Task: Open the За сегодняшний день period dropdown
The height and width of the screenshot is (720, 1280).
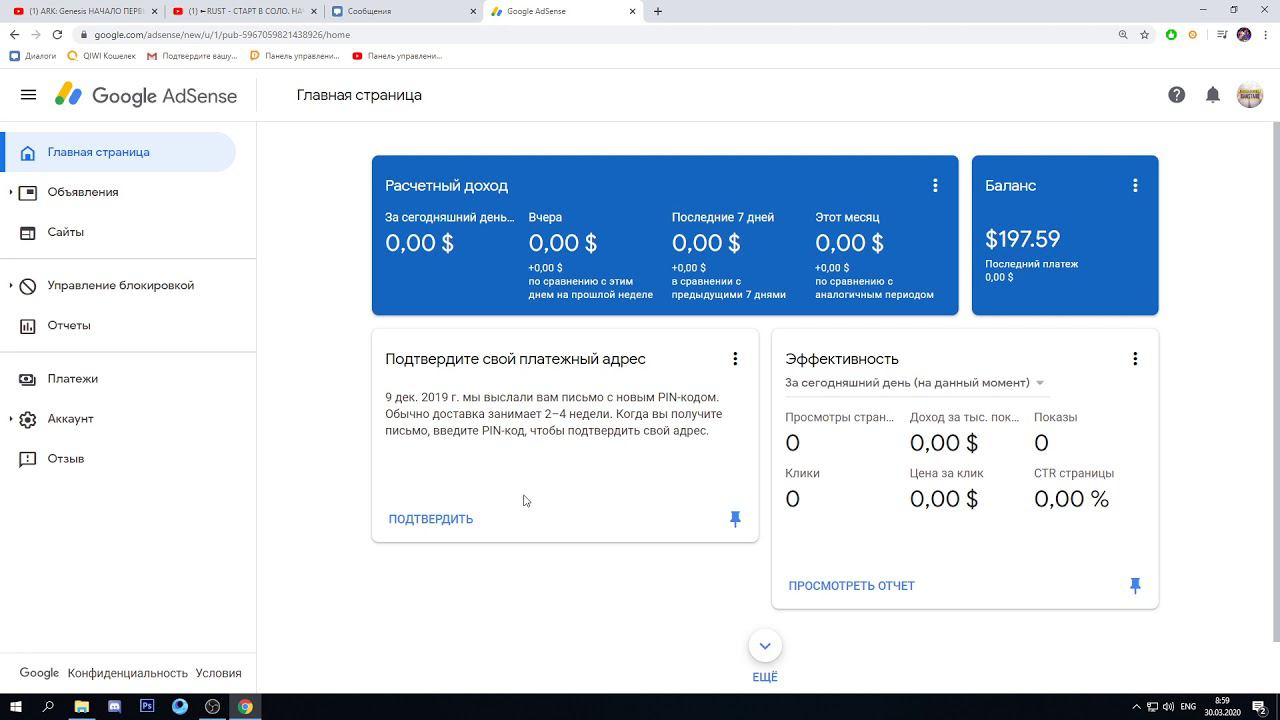Action: [x=915, y=383]
